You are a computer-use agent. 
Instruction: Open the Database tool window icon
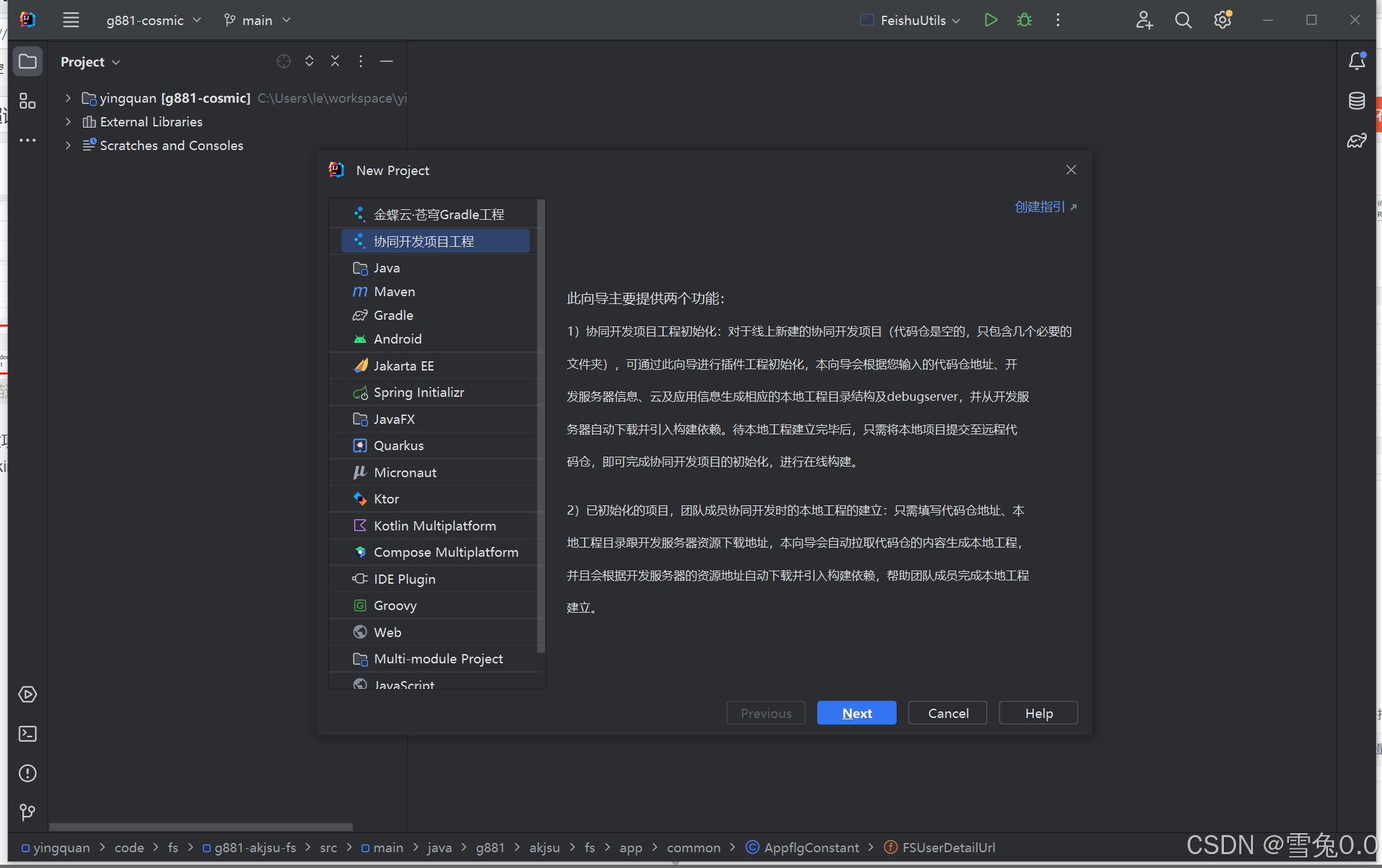(x=1356, y=101)
